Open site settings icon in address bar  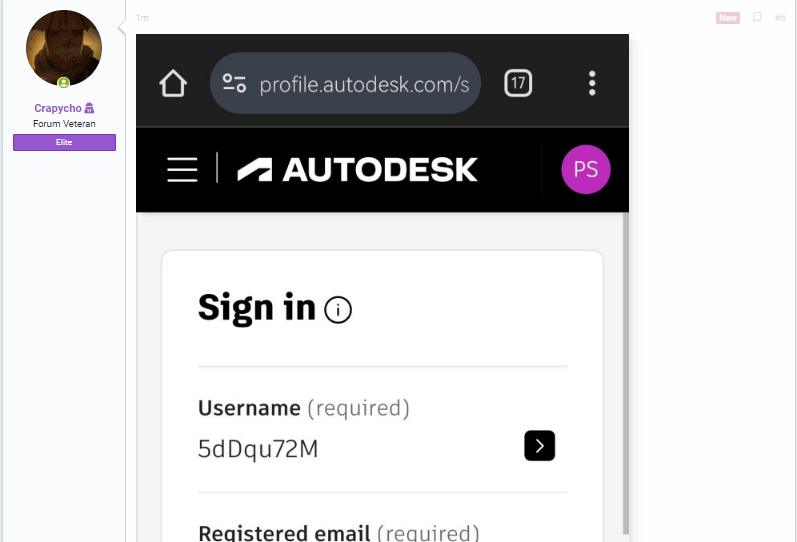coord(234,83)
